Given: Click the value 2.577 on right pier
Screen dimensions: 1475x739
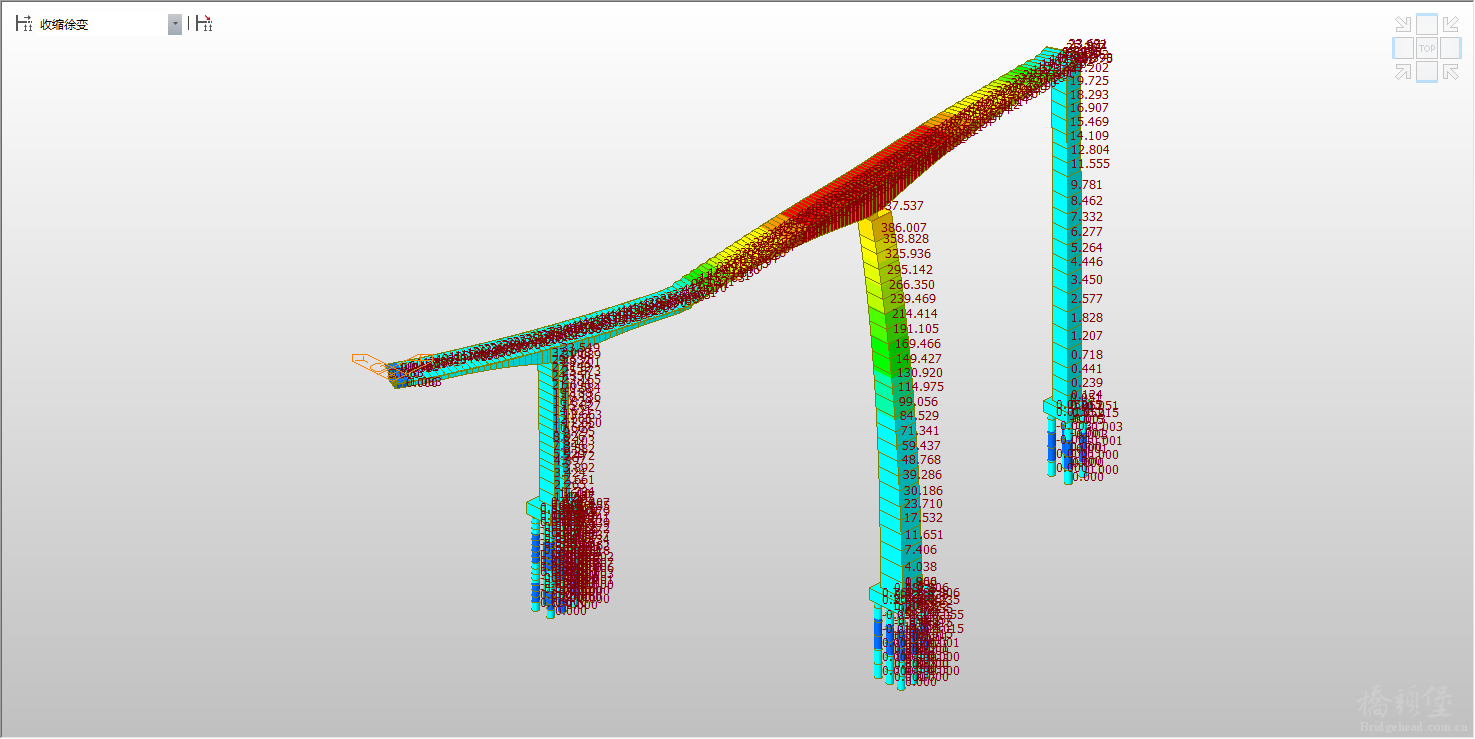Looking at the screenshot, I should (1087, 299).
